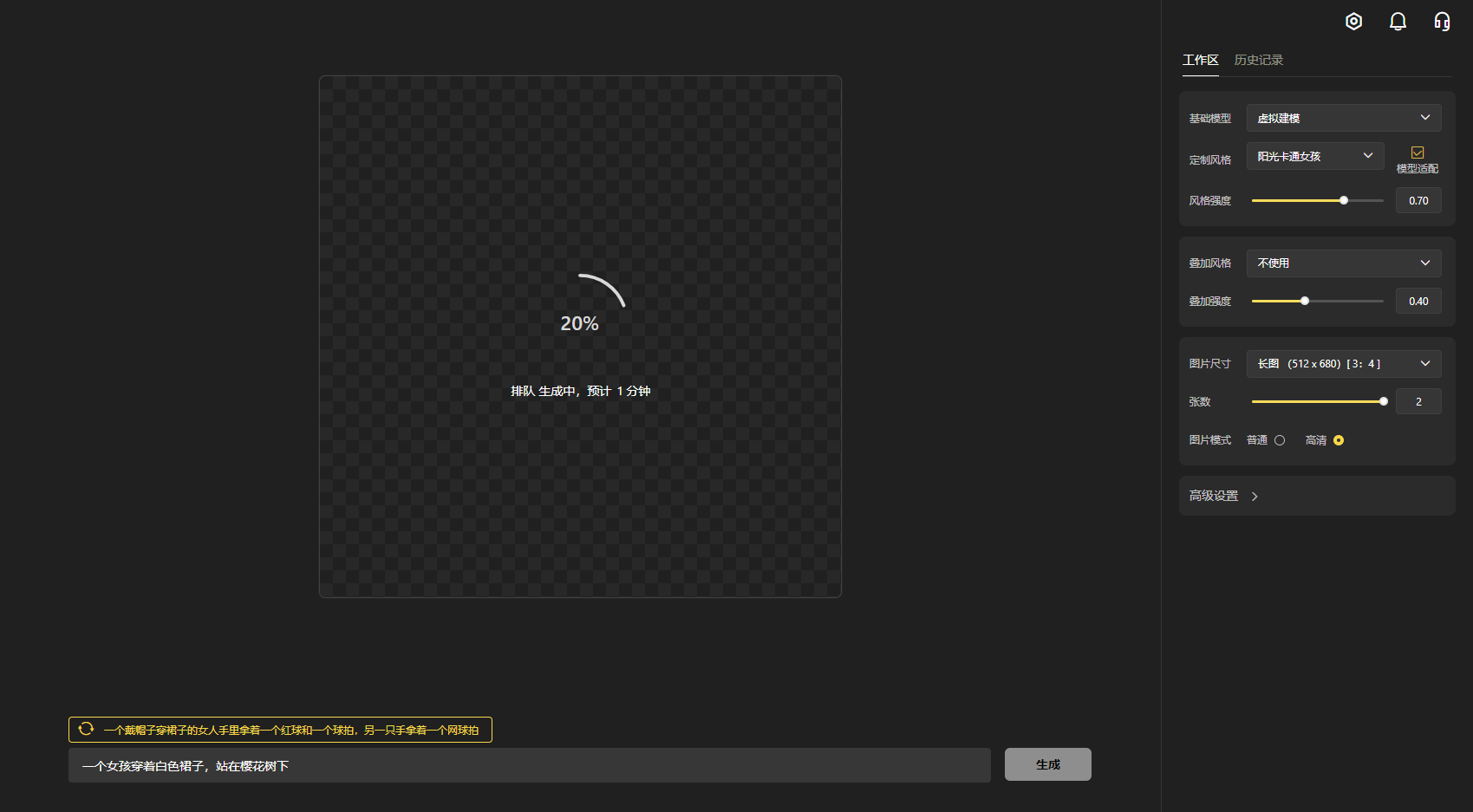Click the 张数 value box
This screenshot has width=1473, height=812.
pyautogui.click(x=1418, y=401)
